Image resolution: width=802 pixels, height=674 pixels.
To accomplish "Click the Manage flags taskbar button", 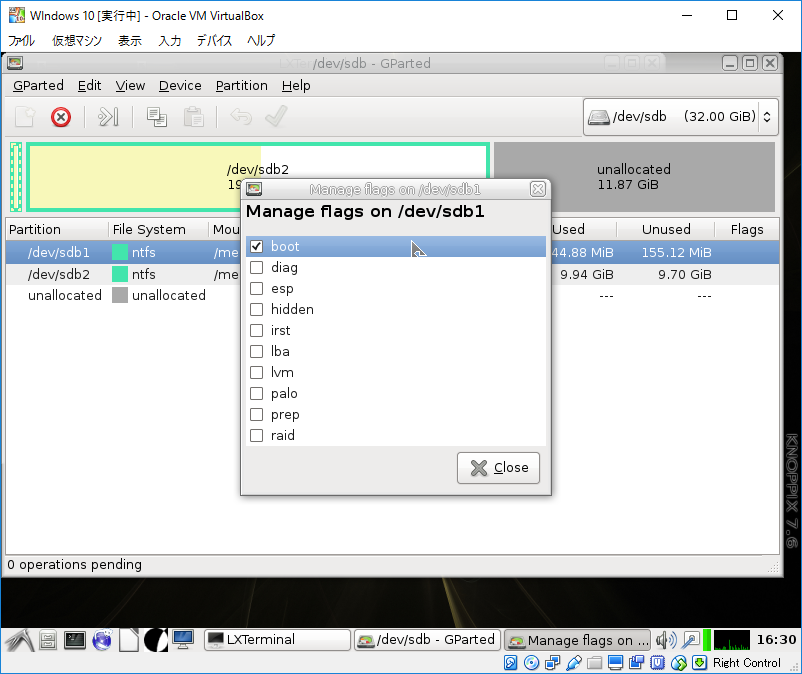I will point(577,640).
